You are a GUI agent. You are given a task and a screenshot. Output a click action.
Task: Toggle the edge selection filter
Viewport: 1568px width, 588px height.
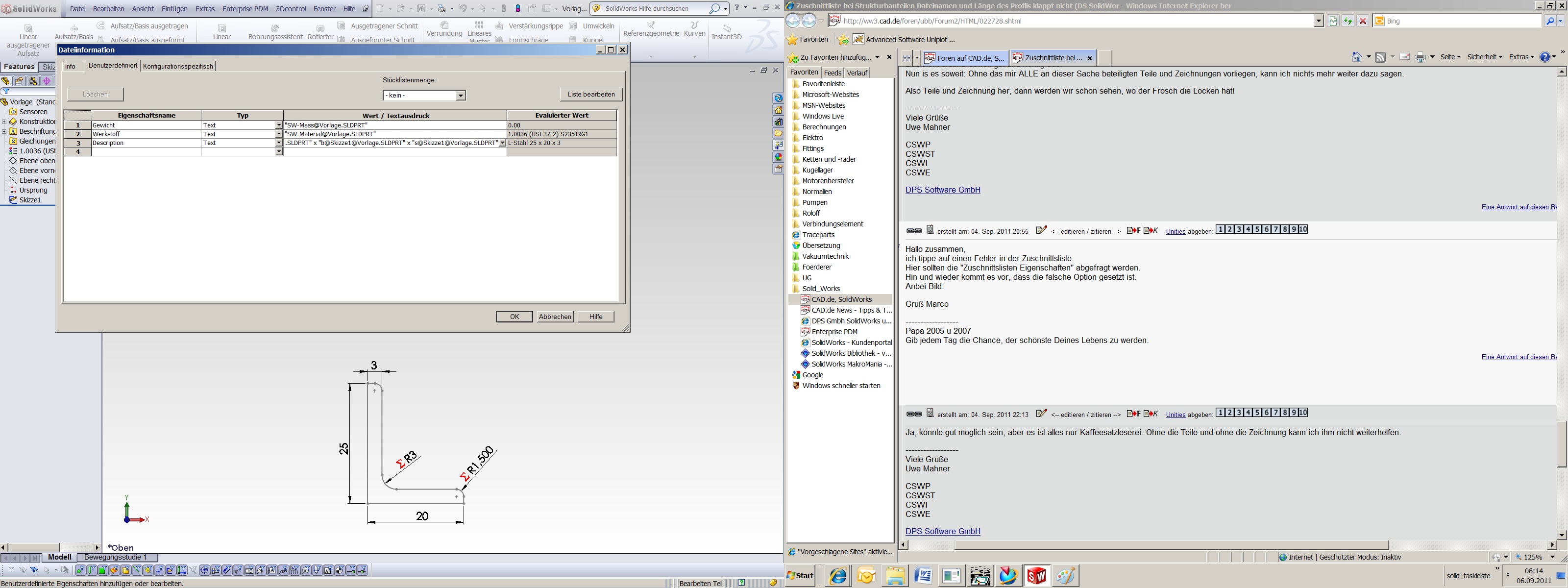[x=92, y=570]
